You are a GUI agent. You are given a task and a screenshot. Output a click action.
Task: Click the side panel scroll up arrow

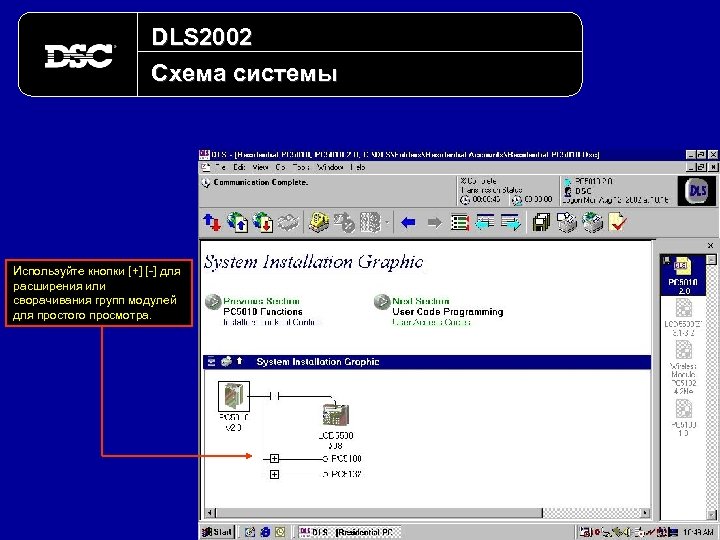pos(711,259)
